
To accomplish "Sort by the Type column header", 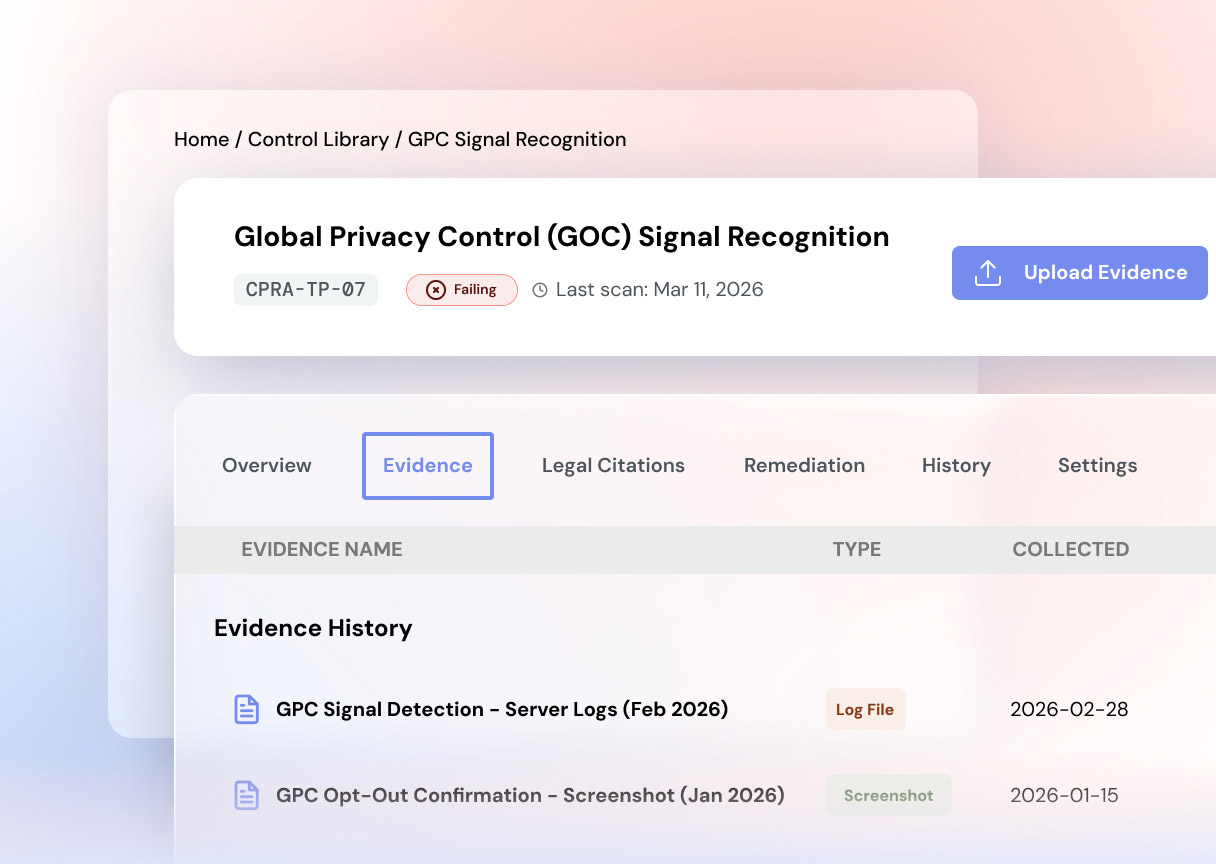I will pos(856,549).
